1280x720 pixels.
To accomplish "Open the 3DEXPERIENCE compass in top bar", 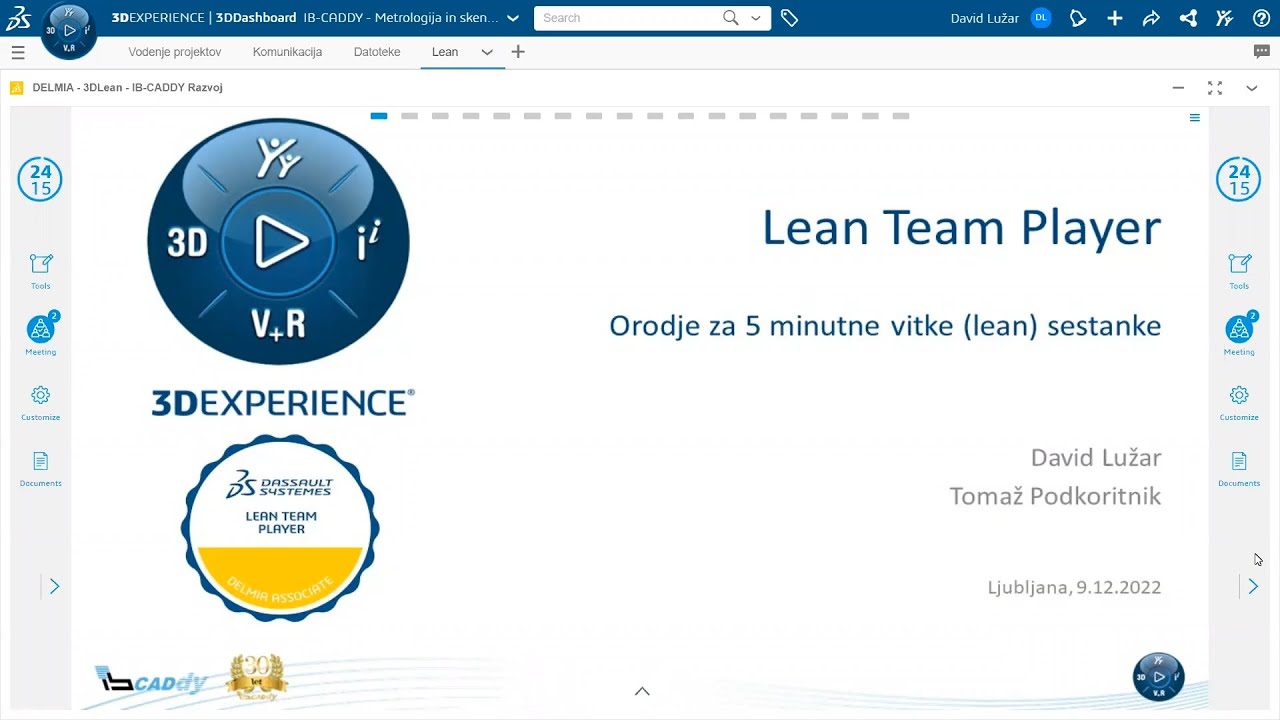I will coord(69,31).
